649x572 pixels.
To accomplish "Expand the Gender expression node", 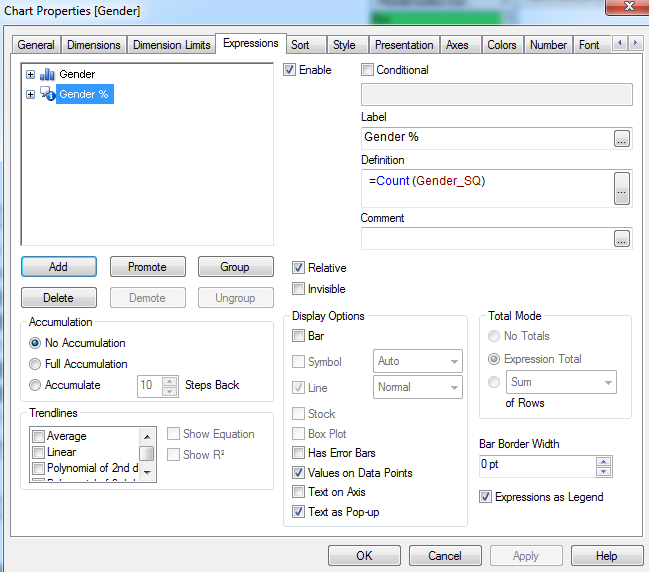I will [30, 75].
